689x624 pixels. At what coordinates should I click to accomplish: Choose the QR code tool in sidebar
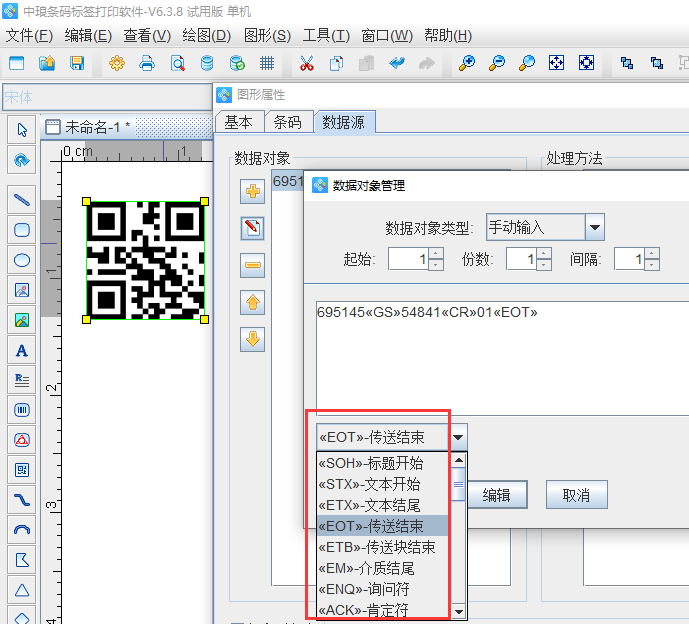pyautogui.click(x=21, y=469)
